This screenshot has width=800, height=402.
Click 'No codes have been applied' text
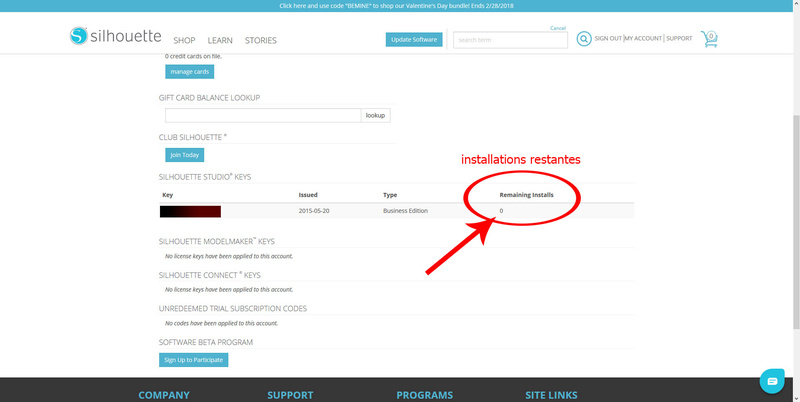click(x=221, y=323)
